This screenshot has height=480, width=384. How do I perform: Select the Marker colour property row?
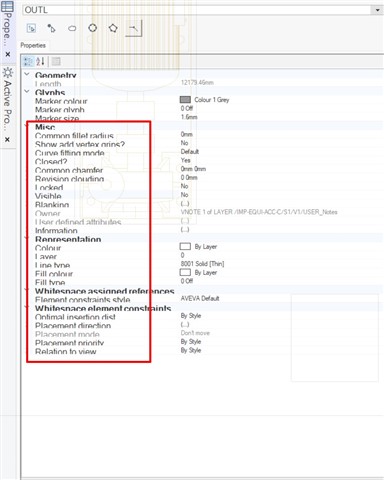(x=202, y=100)
